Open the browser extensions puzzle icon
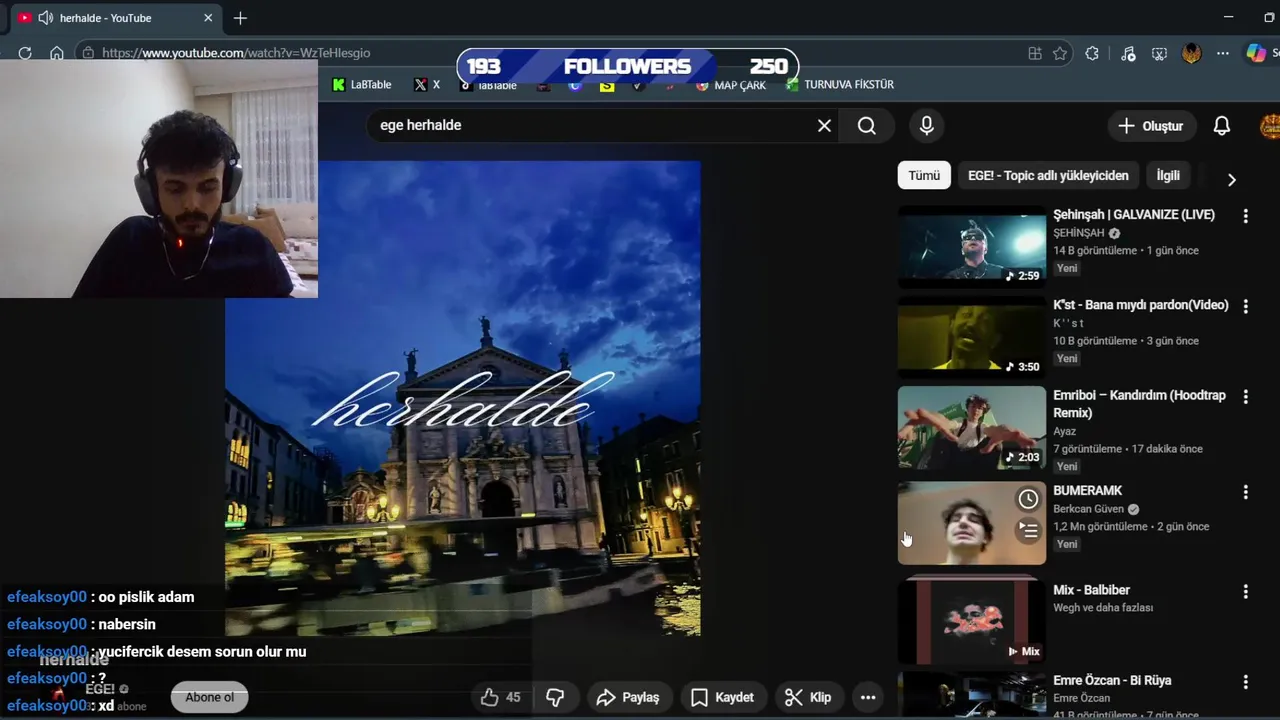Screen dimensions: 1280x720 pos(1092,53)
